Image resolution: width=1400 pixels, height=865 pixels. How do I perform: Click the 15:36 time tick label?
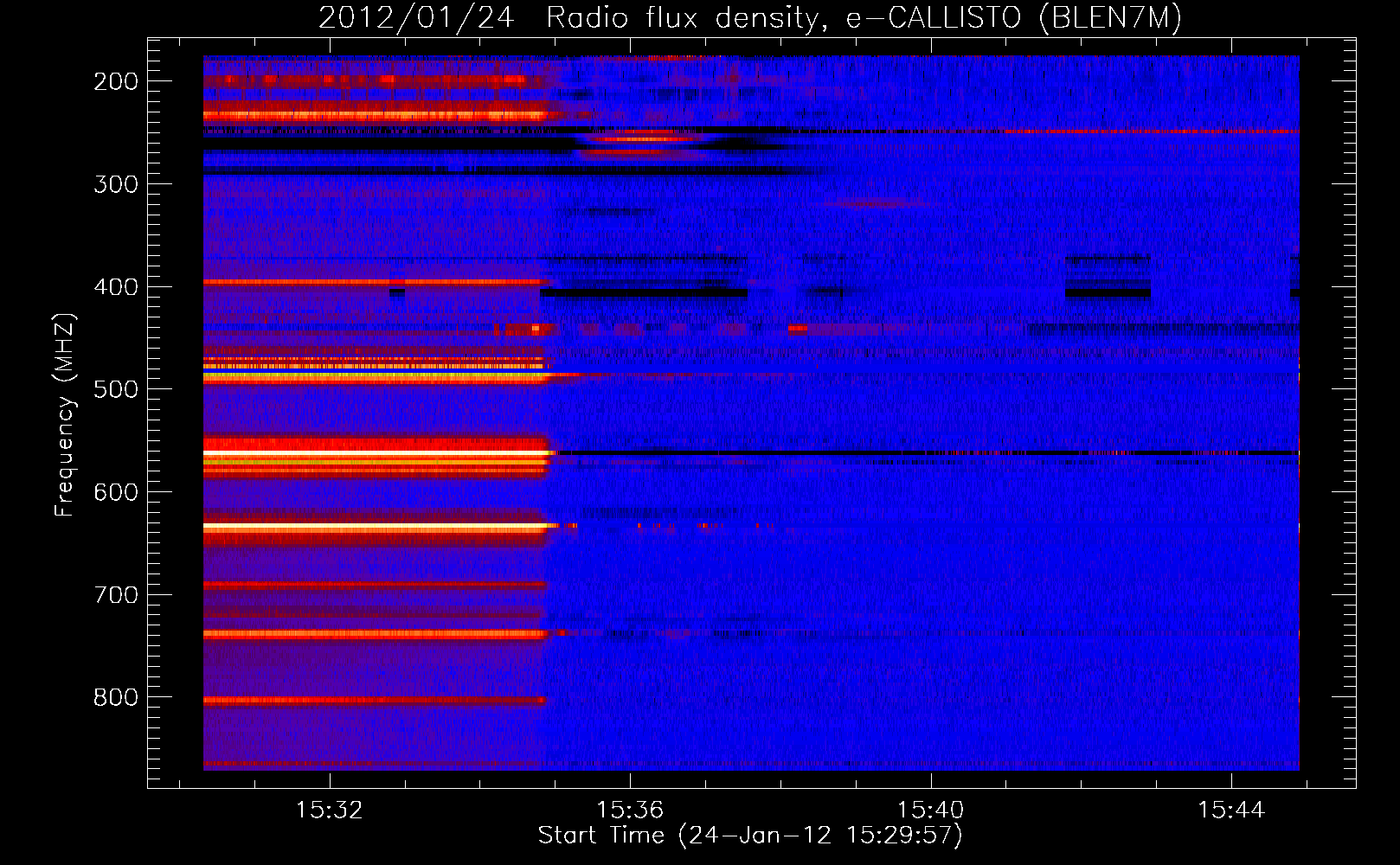pyautogui.click(x=630, y=811)
